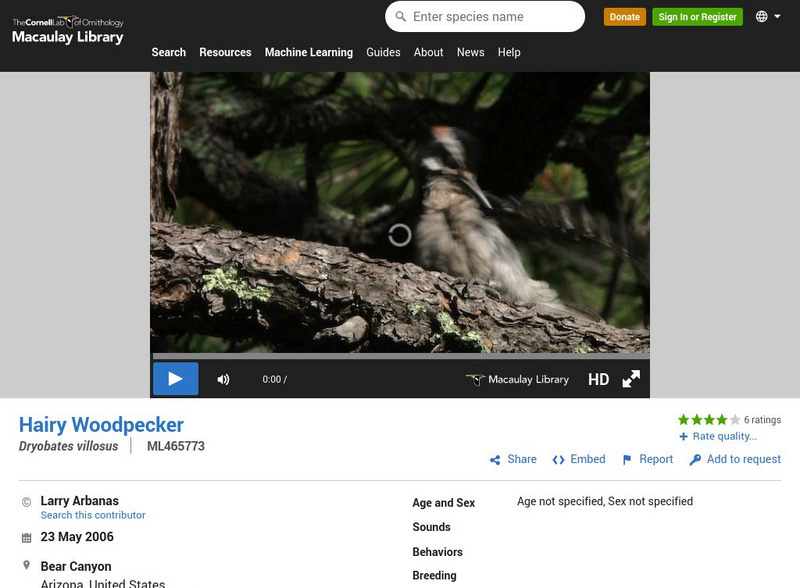Click Search this contributor link
The width and height of the screenshot is (800, 588).
(x=93, y=515)
